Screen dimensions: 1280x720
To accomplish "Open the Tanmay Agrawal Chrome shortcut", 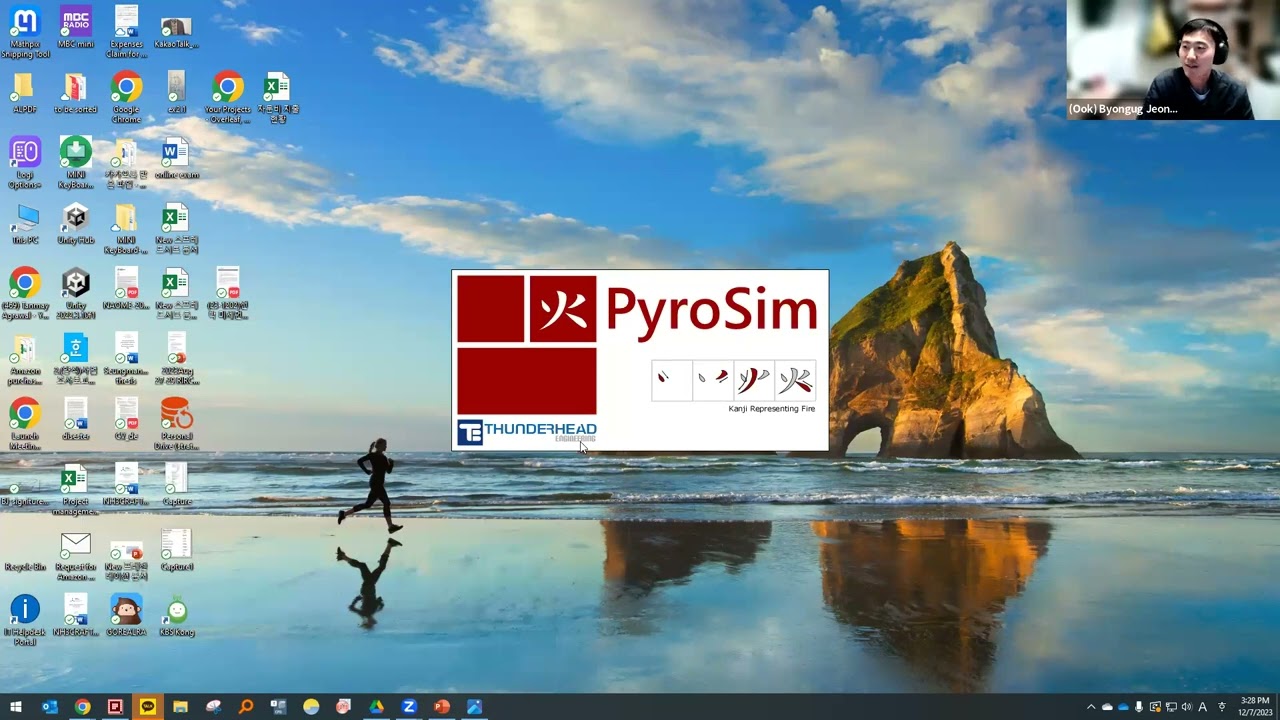I will [25, 293].
